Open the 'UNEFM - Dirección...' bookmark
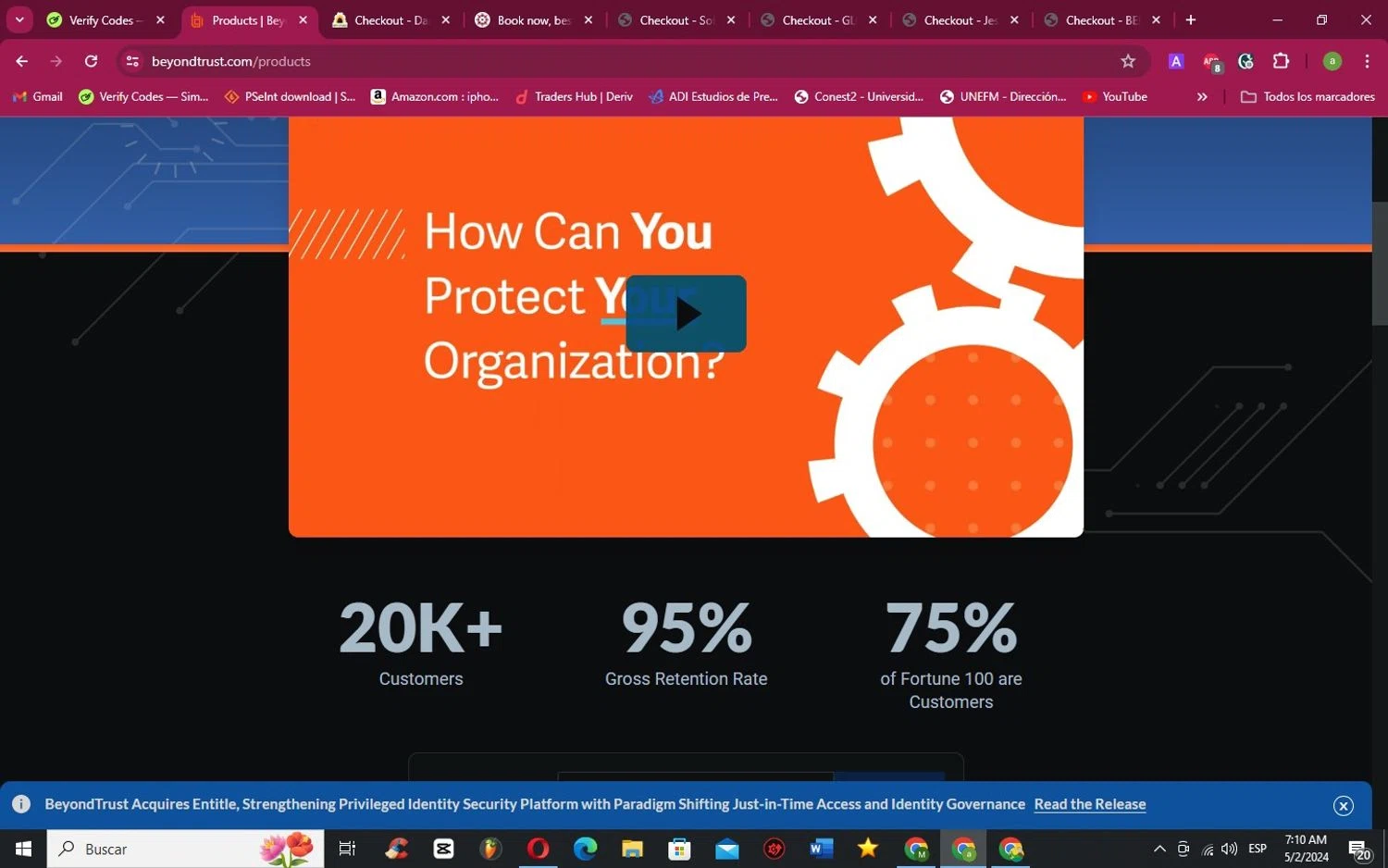Image resolution: width=1388 pixels, height=868 pixels. tap(1003, 96)
